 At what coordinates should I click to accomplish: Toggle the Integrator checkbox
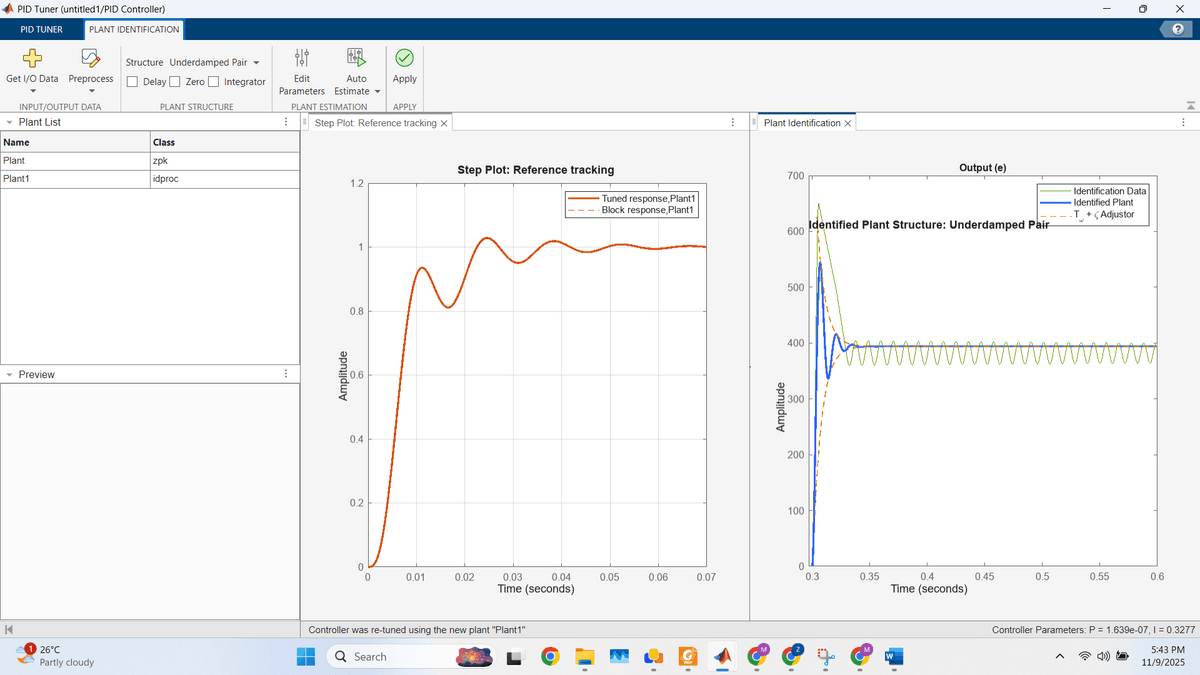213,82
